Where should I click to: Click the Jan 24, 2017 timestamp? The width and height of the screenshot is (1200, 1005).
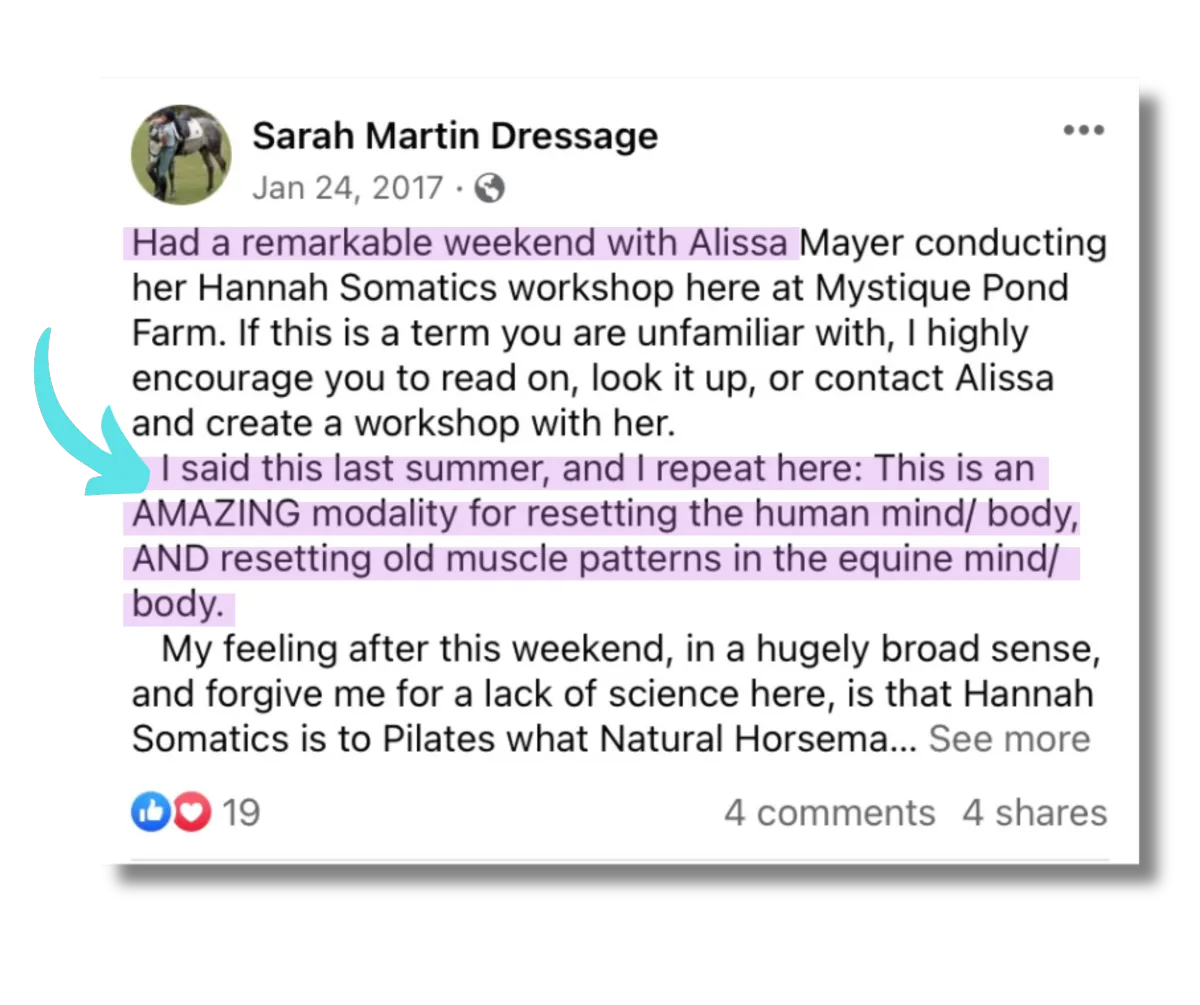coord(347,188)
